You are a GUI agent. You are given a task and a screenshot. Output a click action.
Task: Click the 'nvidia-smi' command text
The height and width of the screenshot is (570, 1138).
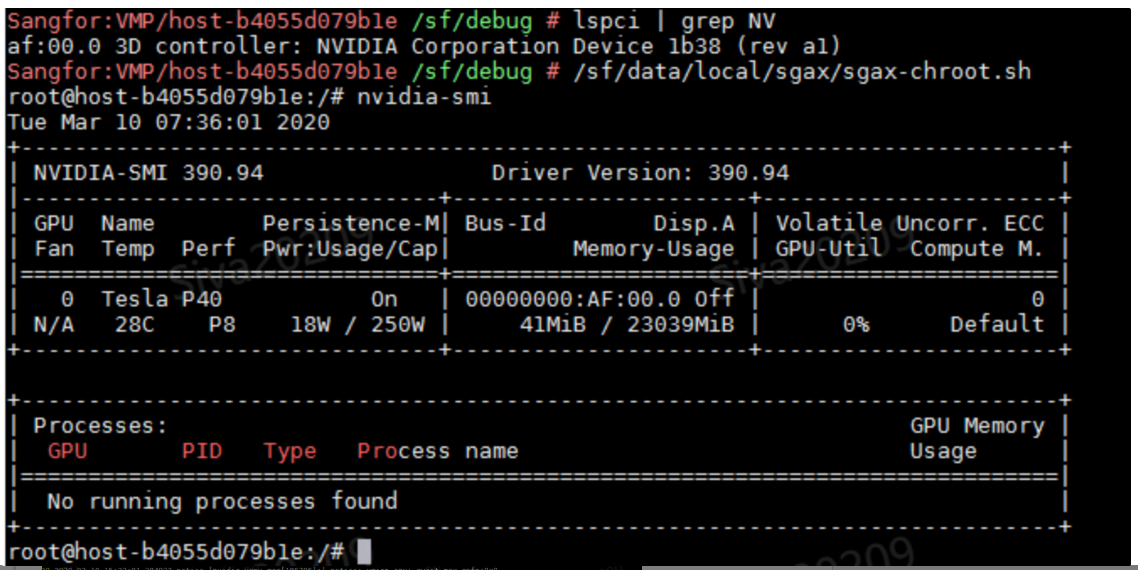click(x=425, y=97)
